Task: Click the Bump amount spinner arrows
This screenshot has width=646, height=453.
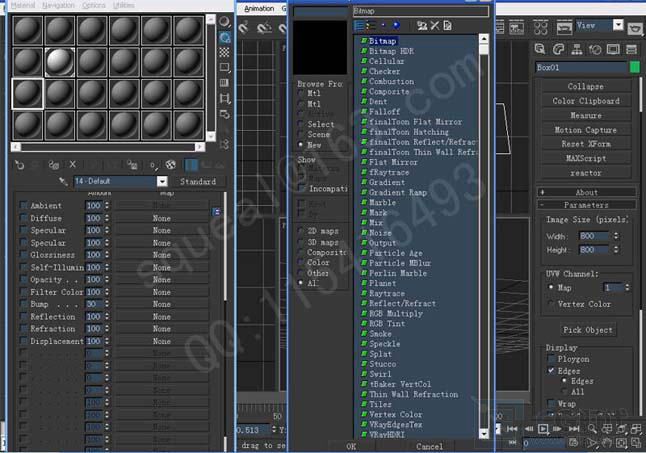Action: 107,304
